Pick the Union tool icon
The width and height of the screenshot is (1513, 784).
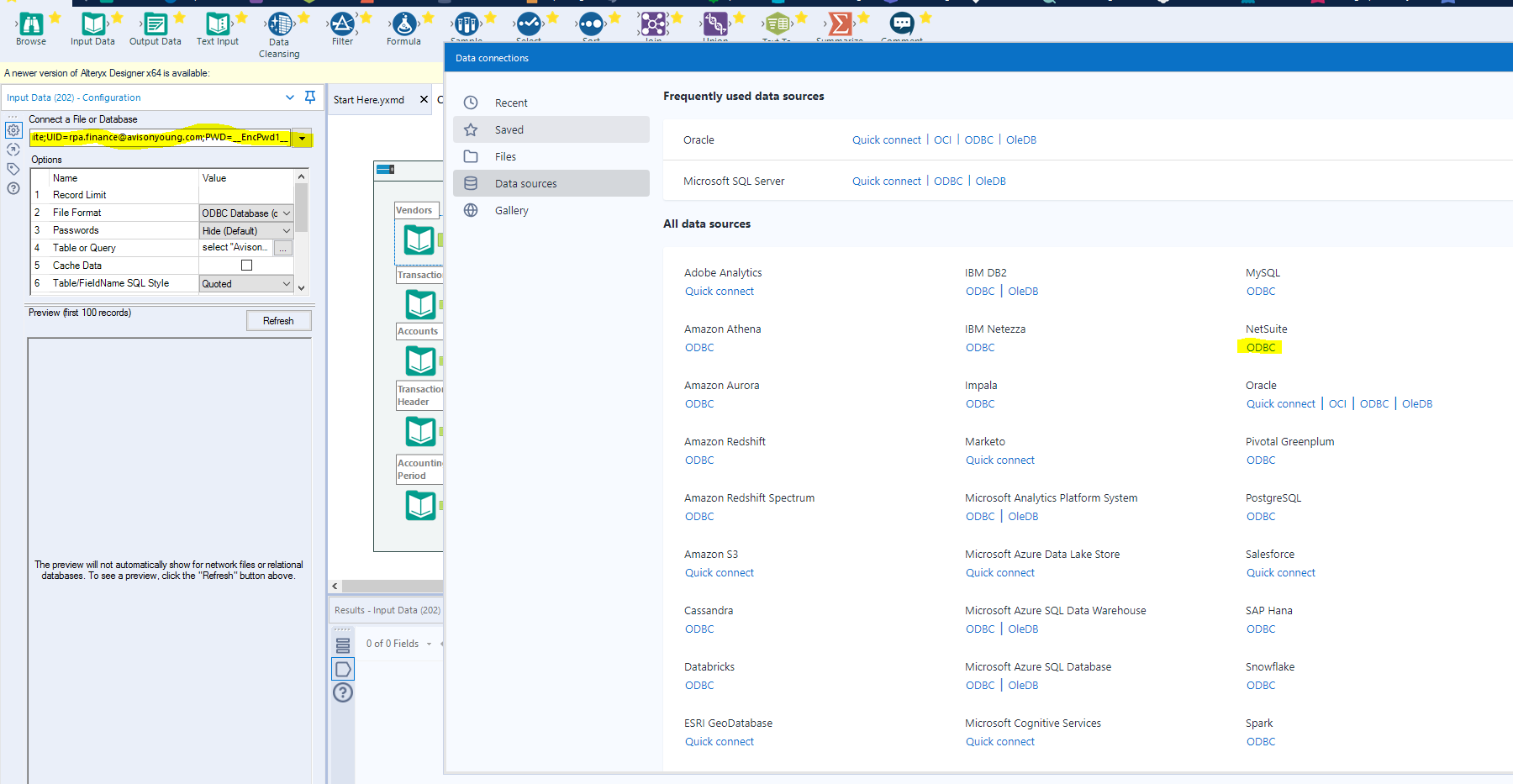(715, 24)
